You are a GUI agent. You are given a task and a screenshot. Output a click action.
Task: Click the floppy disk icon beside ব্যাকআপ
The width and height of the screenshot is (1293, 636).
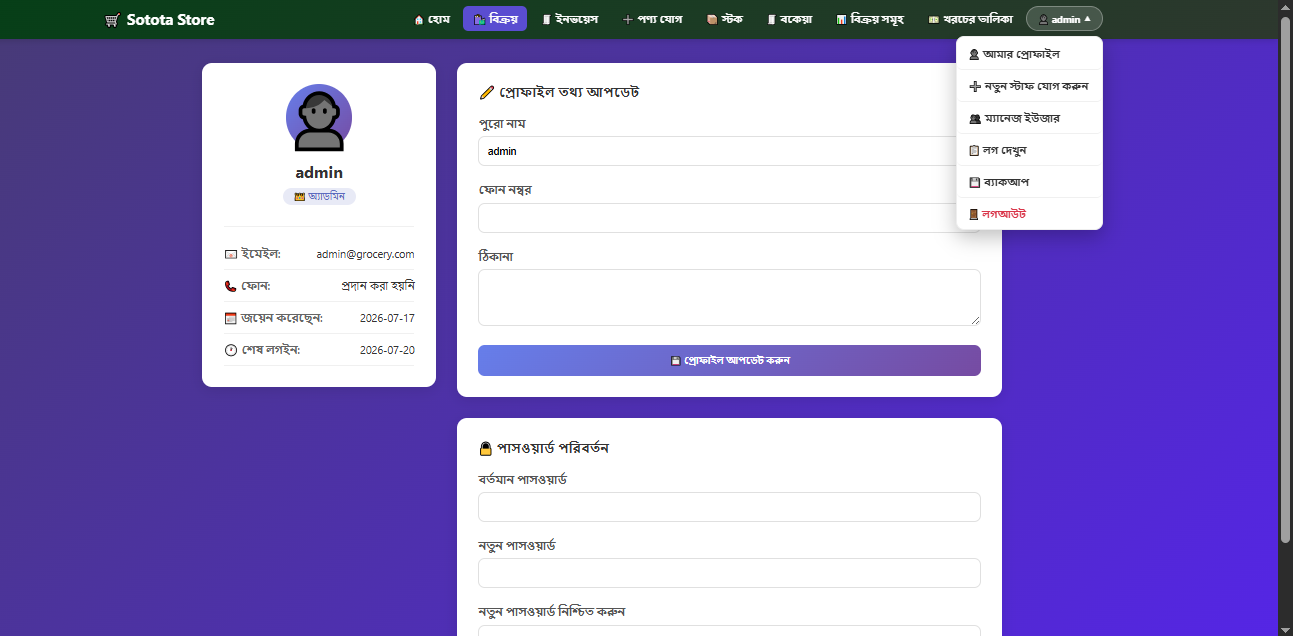(x=975, y=183)
